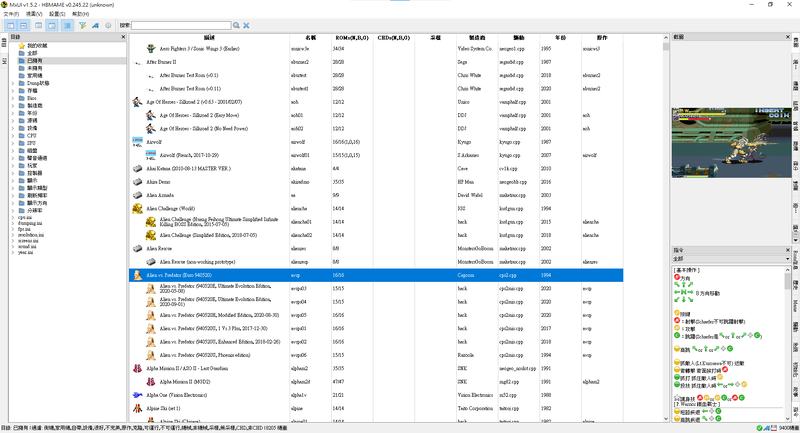Image resolution: width=800 pixels, height=433 pixels.
Task: Click the Age Of Heroes Silkroad 2 icon
Action: point(137,102)
